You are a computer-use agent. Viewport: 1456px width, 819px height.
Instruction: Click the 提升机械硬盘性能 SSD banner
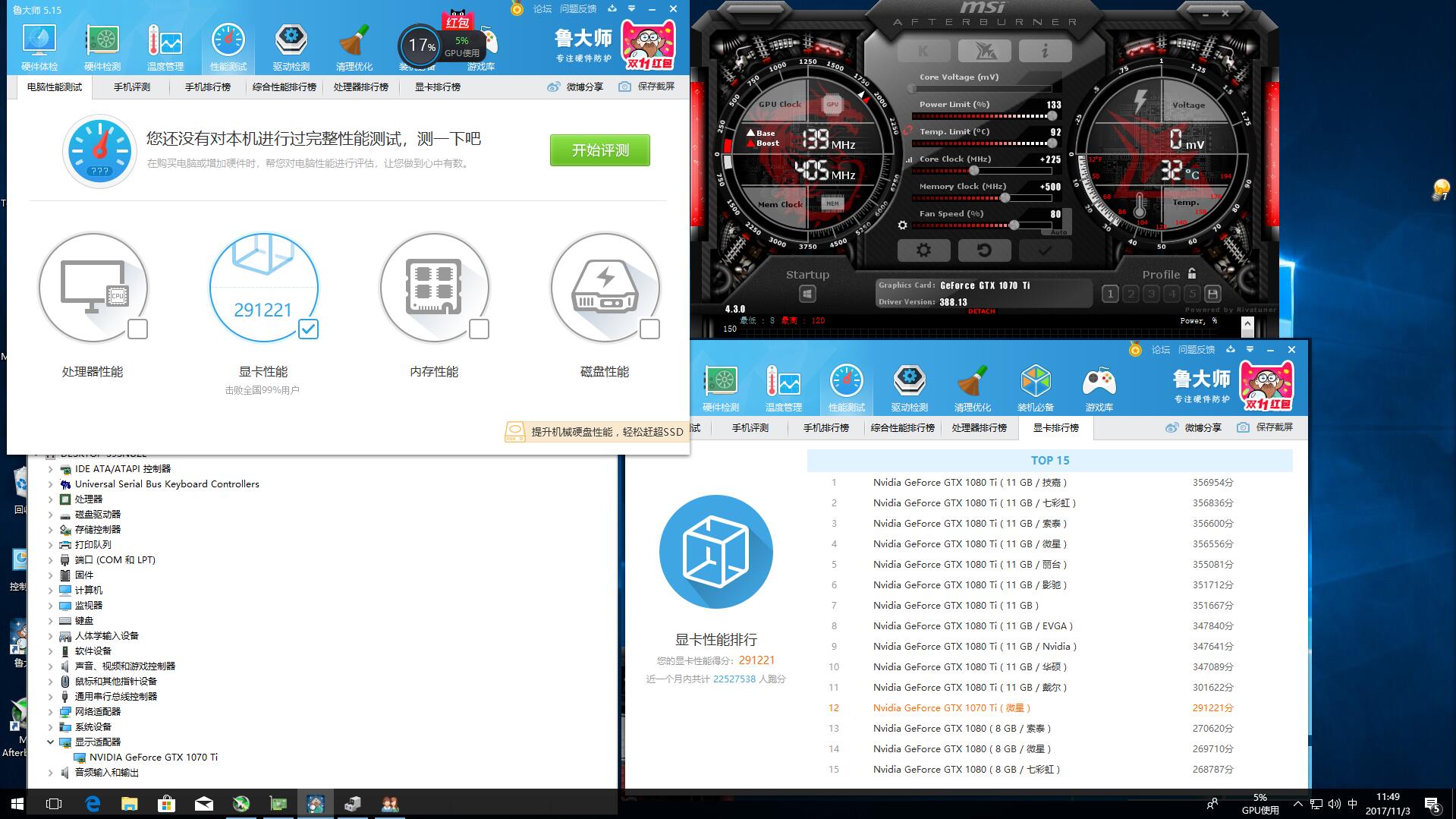coord(596,432)
